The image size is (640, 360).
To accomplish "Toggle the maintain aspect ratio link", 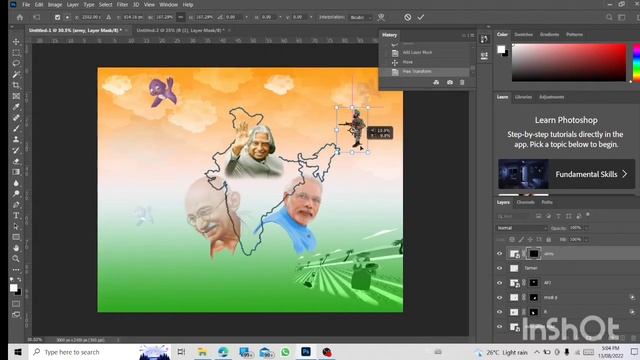I will point(181,17).
